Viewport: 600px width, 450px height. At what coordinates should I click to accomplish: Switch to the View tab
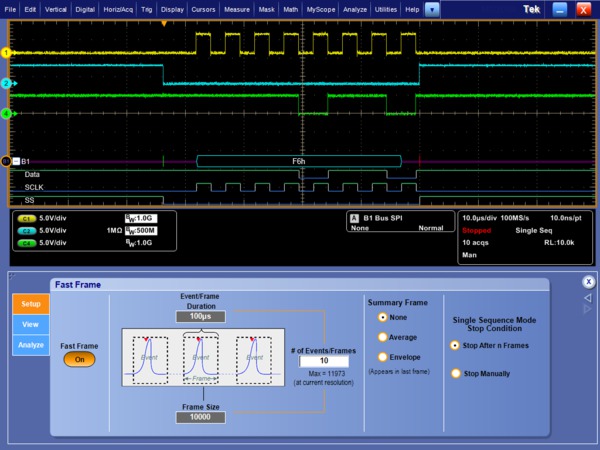(x=30, y=324)
